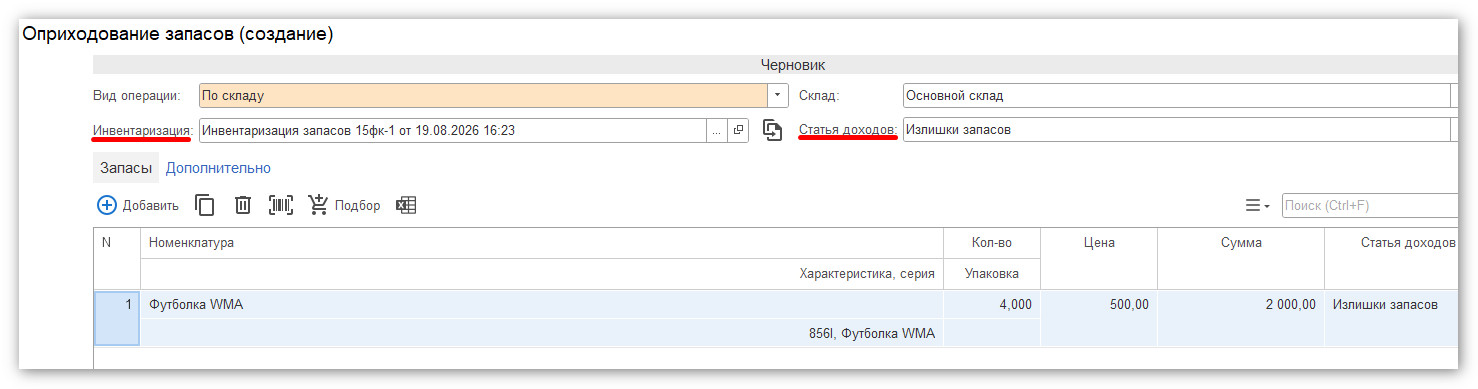
Task: Switch to the Дополнительно tab
Action: (x=218, y=168)
